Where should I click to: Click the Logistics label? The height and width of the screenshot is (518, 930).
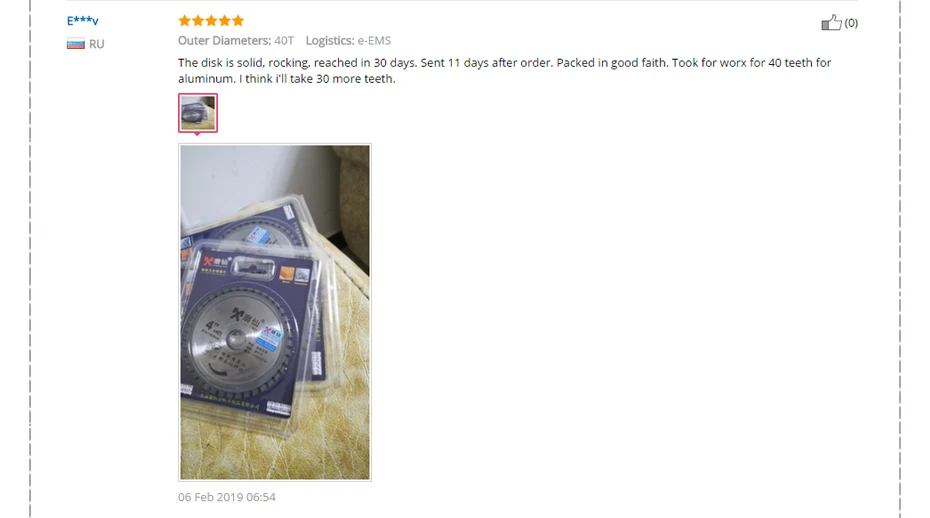pyautogui.click(x=330, y=40)
